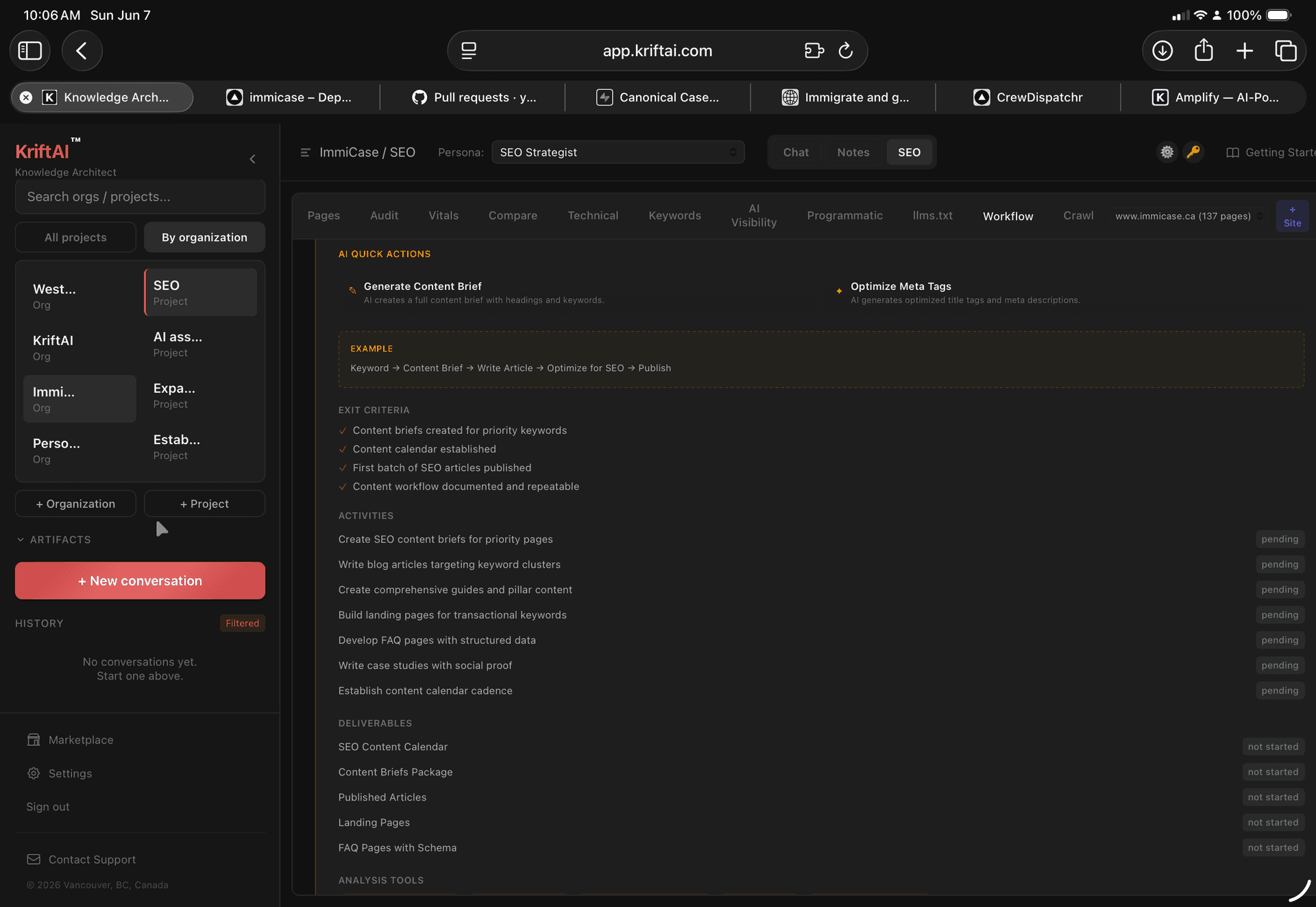Screen dimensions: 1316x907
Task: Open the AI ass... project
Action: pos(200,343)
